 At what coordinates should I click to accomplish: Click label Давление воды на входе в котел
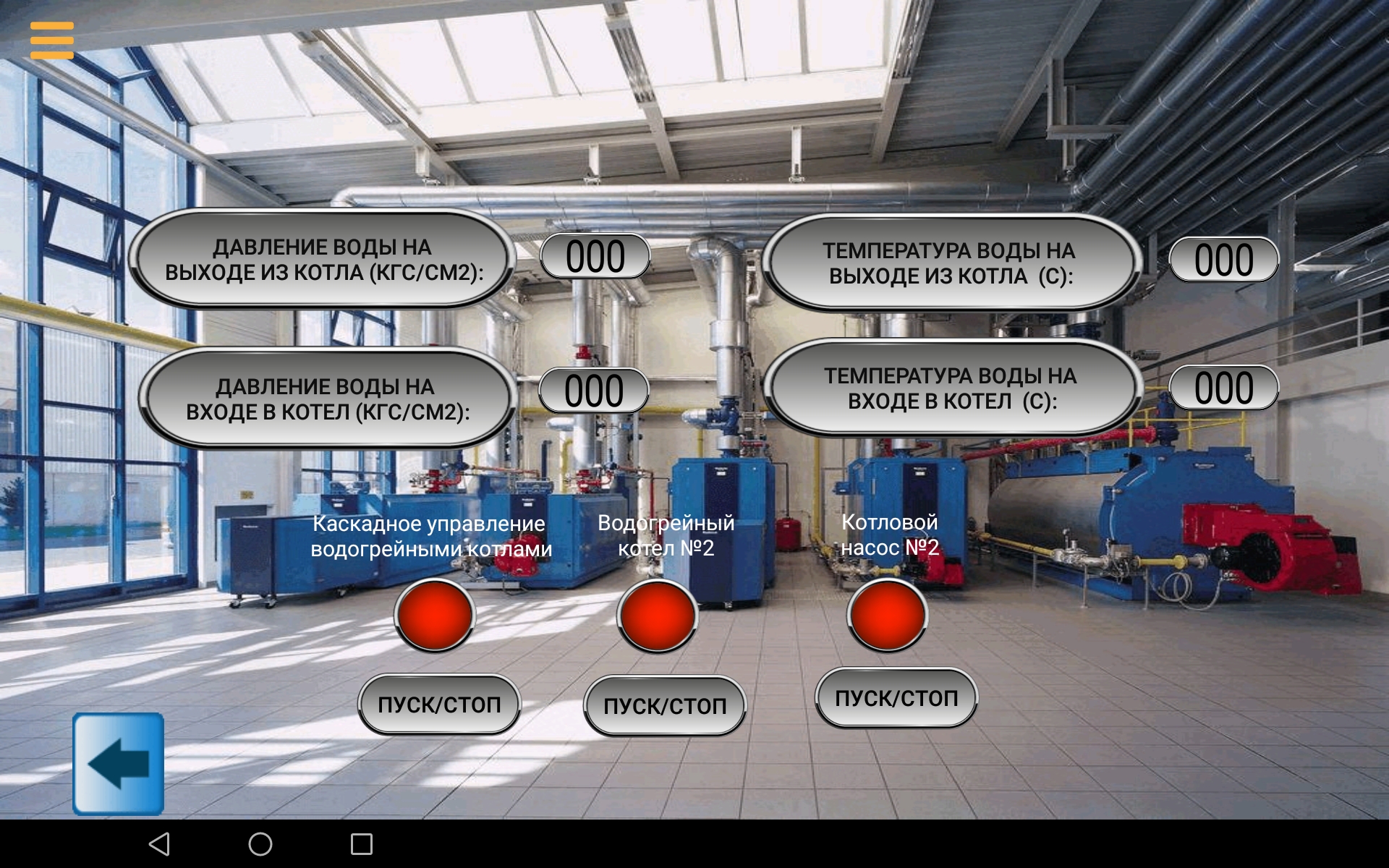(327, 399)
